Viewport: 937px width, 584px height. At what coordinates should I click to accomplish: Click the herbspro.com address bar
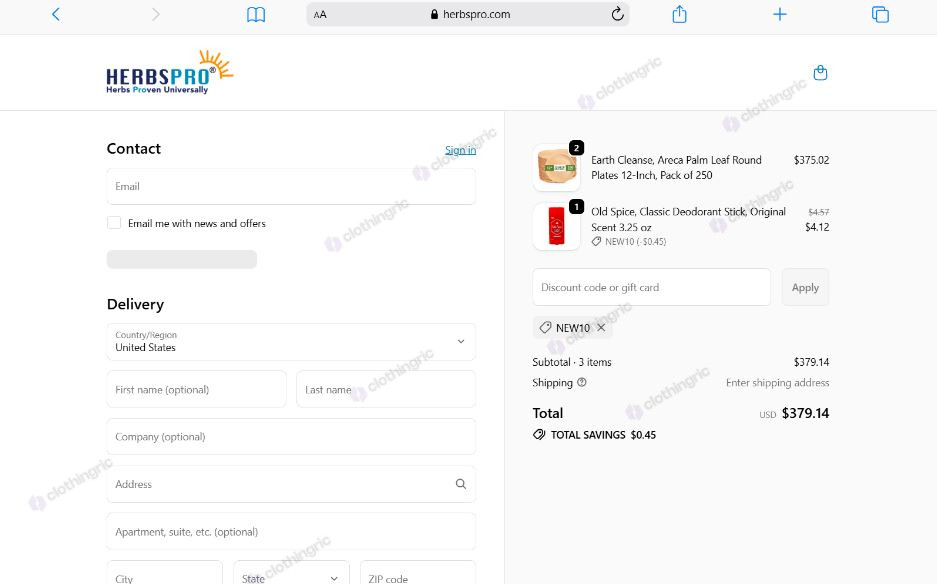pyautogui.click(x=468, y=14)
